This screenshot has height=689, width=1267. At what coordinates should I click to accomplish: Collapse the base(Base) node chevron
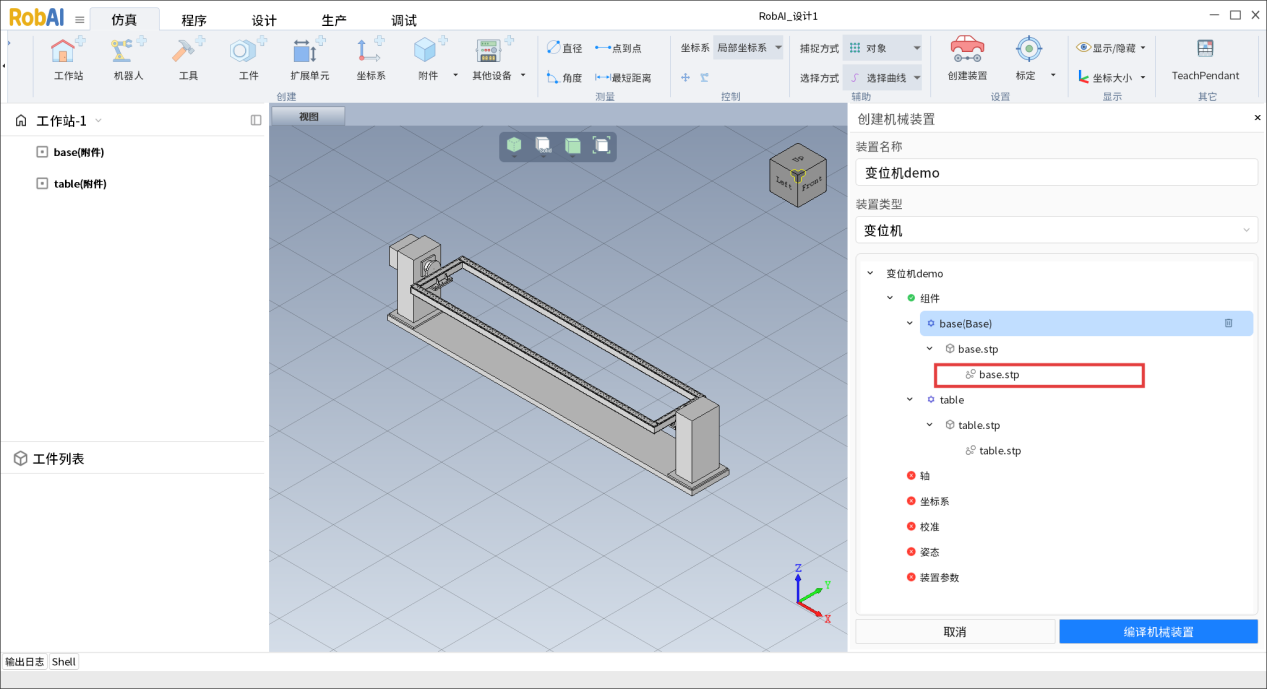[x=909, y=323]
